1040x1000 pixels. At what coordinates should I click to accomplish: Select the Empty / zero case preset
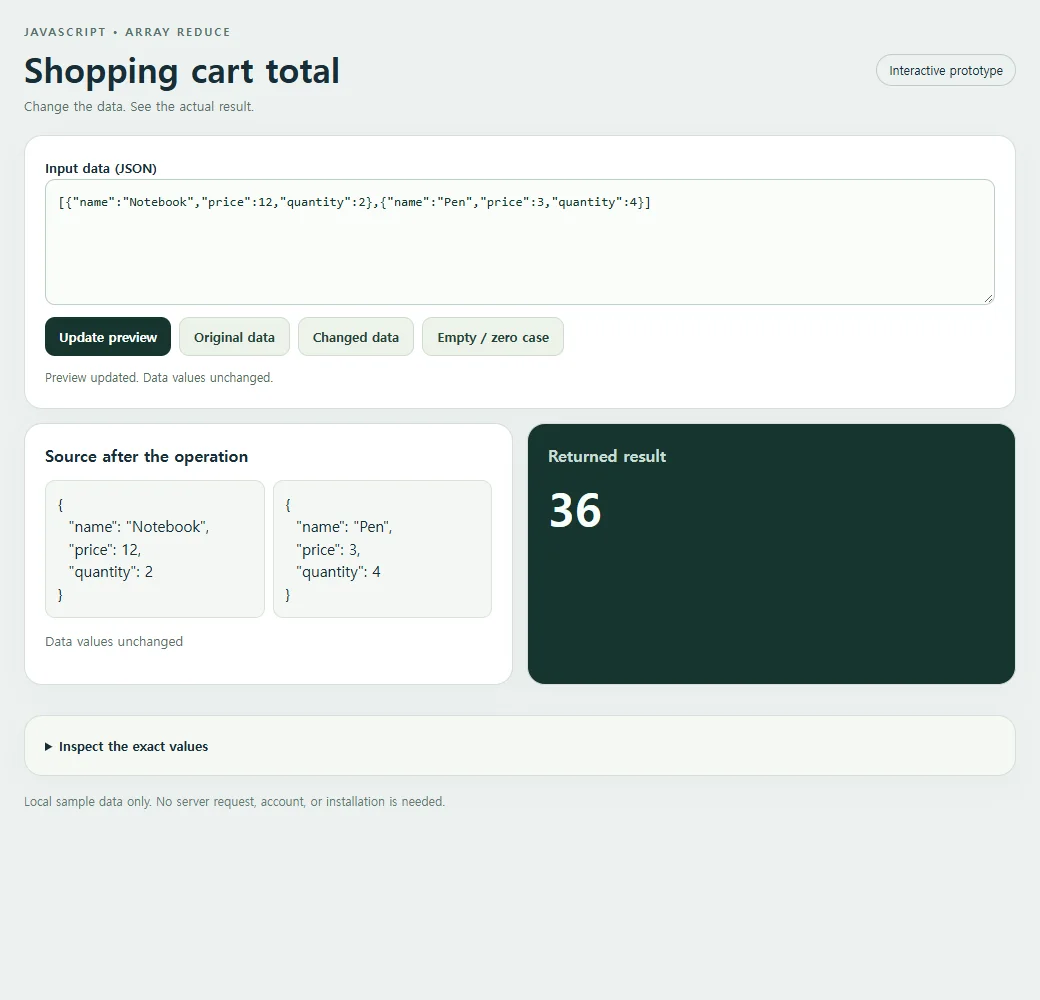tap(493, 337)
